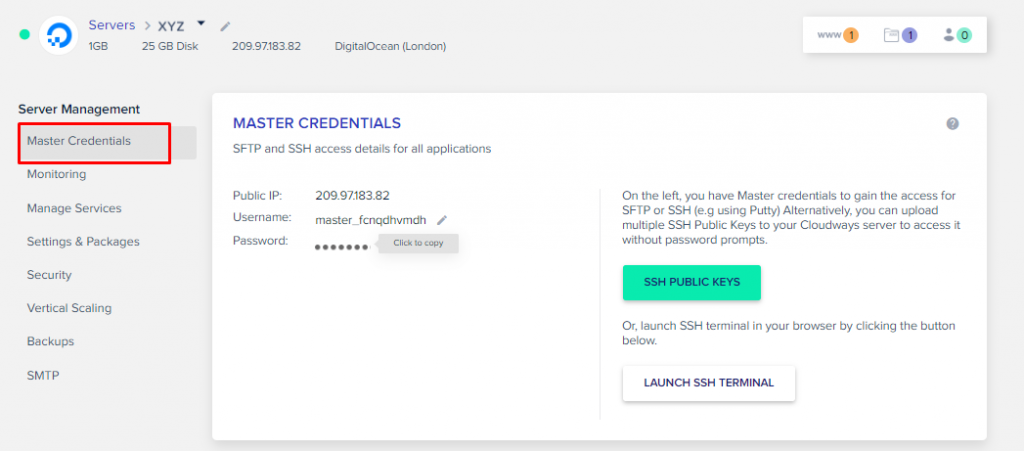Click the www applications counter icon
Viewport: 1024px width, 451px height.
click(x=837, y=35)
